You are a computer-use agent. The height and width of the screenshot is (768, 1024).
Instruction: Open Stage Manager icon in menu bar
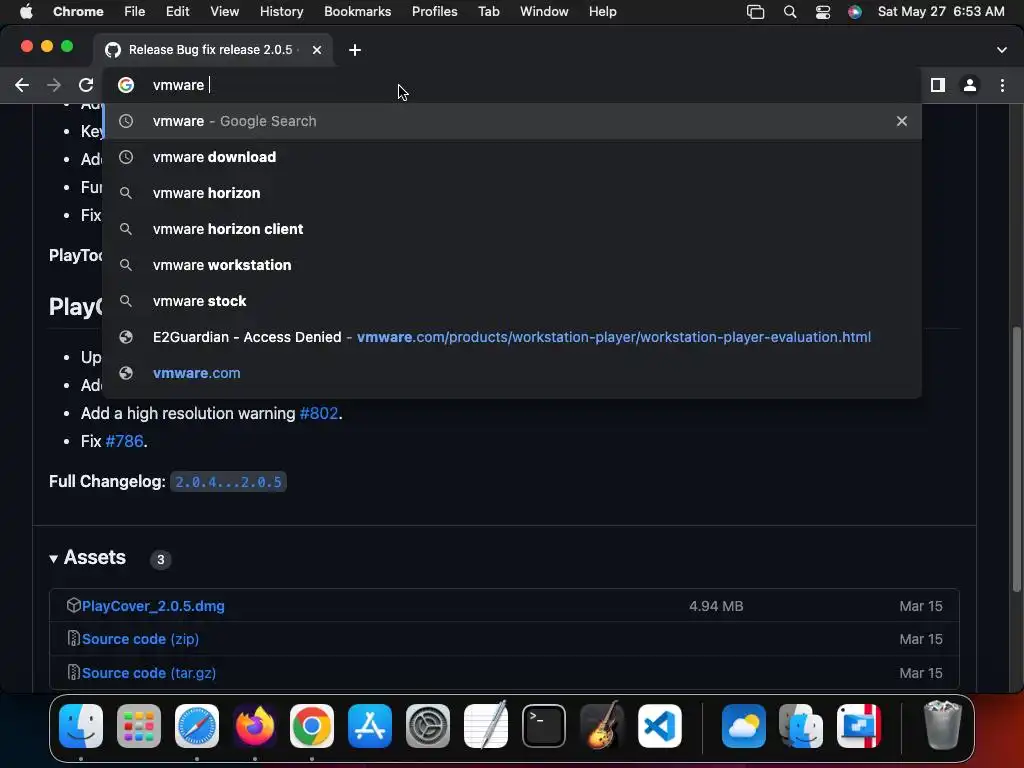click(x=756, y=12)
